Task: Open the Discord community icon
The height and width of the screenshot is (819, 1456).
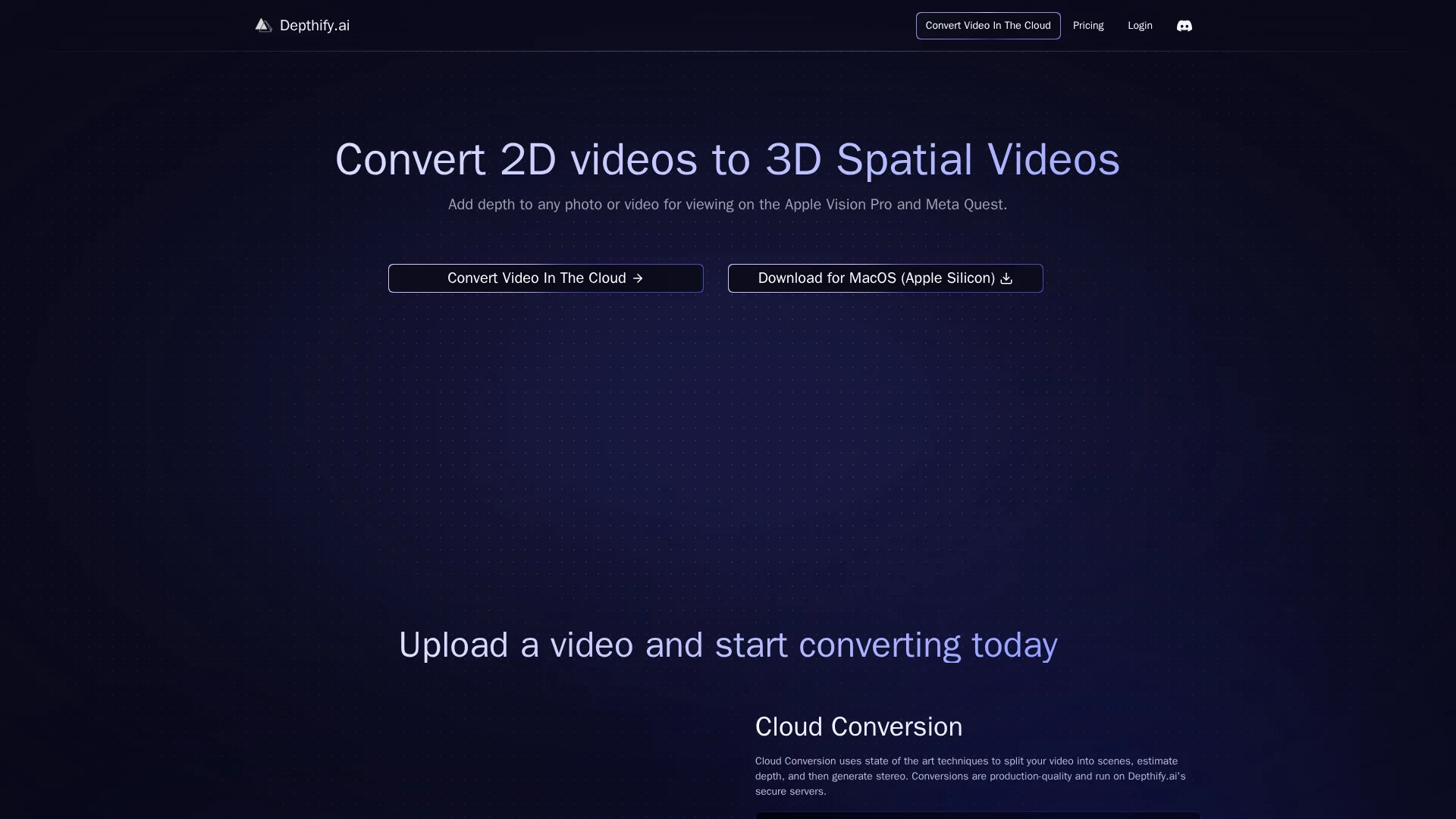Action: pos(1184,26)
